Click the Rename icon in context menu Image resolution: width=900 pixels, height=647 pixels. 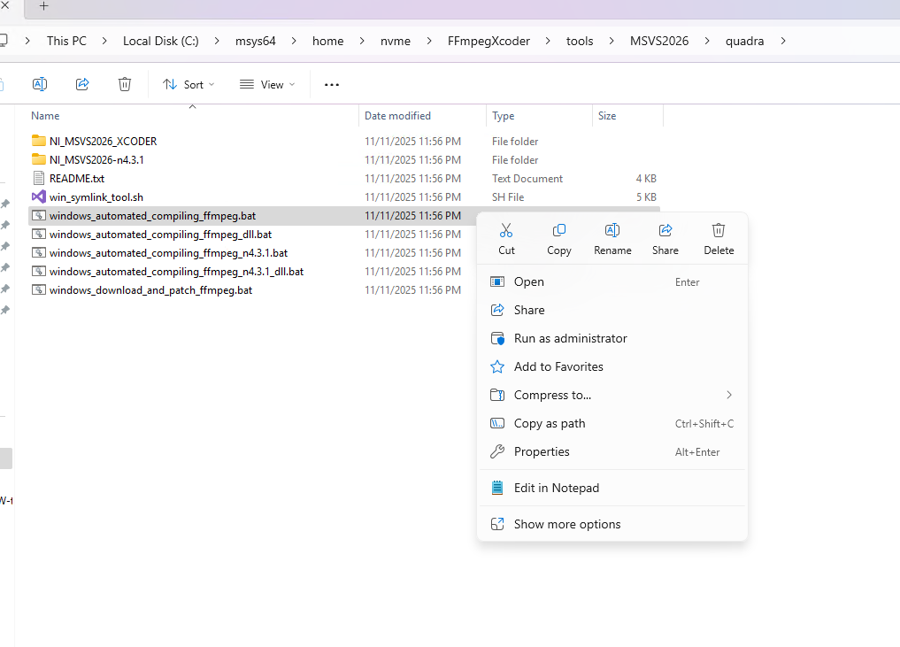(x=612, y=231)
